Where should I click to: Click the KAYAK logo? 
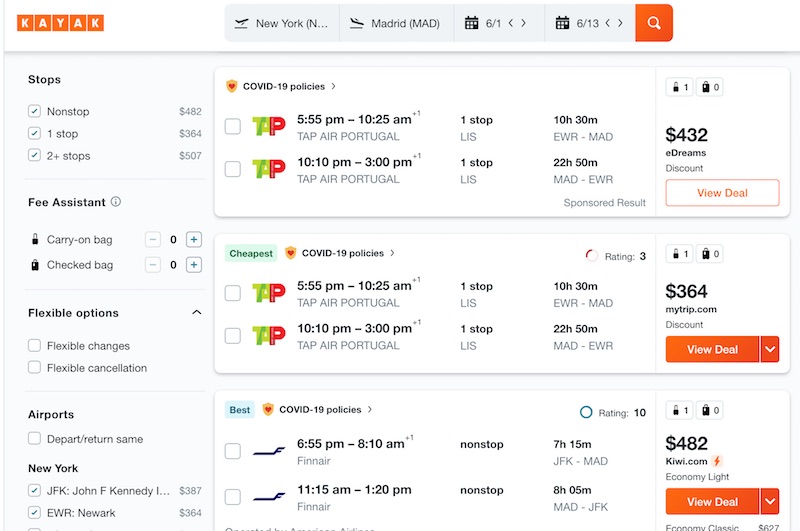(x=61, y=23)
